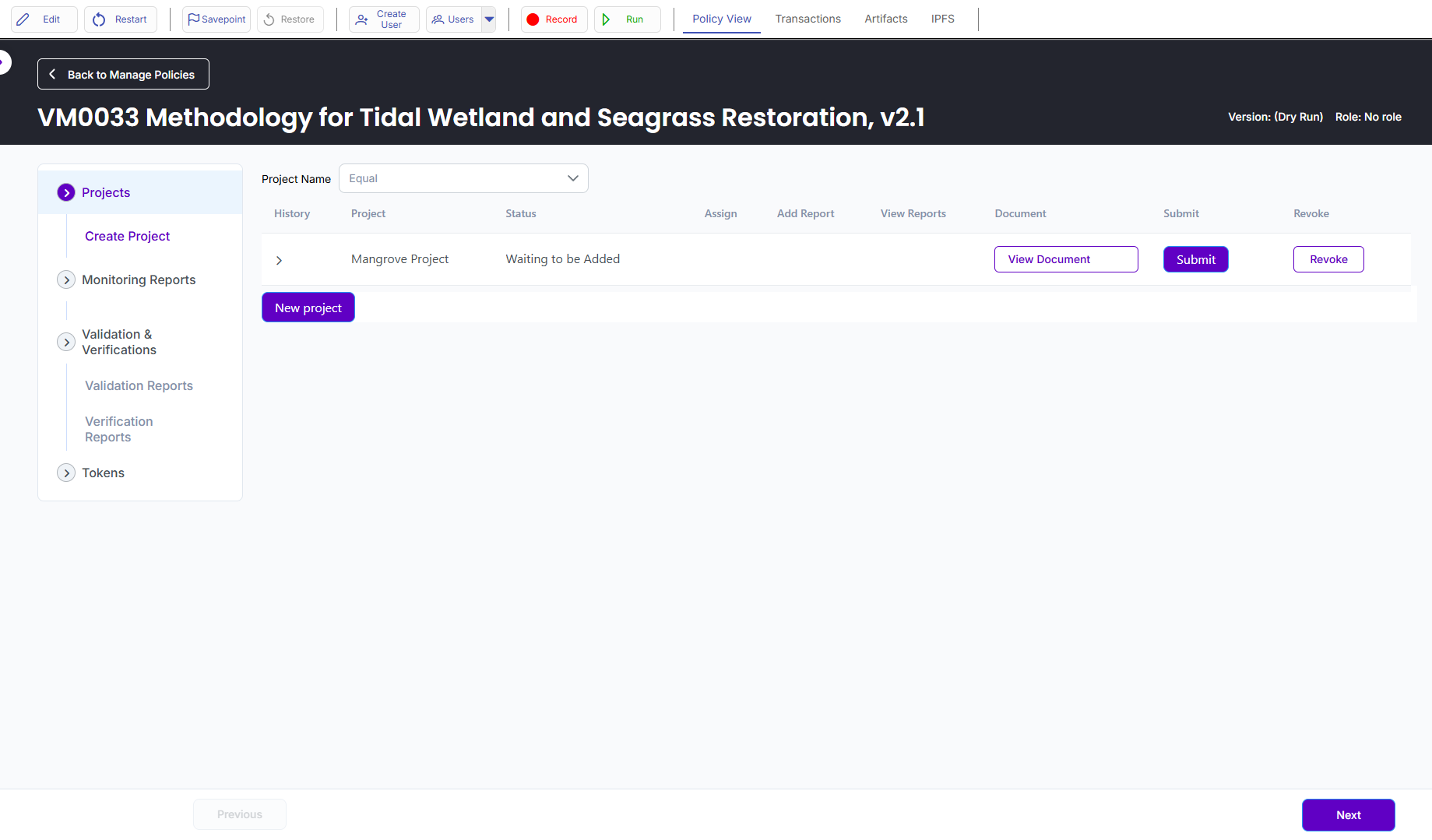Click the Restore undo icon
The height and width of the screenshot is (840, 1432).
[269, 19]
